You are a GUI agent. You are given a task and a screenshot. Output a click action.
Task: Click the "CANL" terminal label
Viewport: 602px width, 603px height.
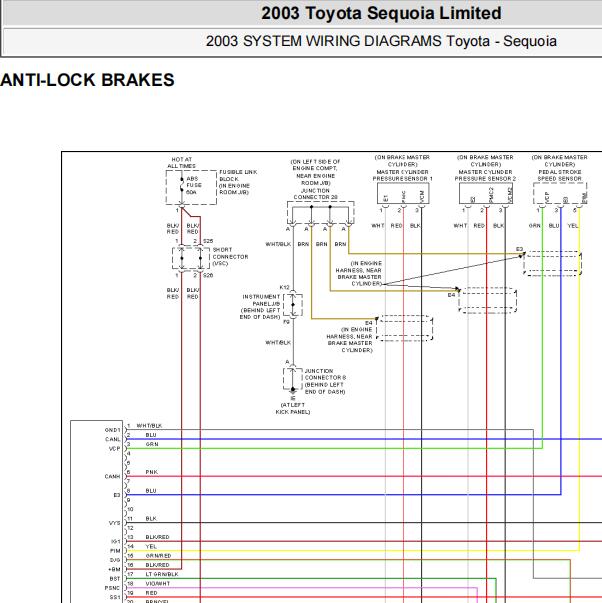[113, 439]
